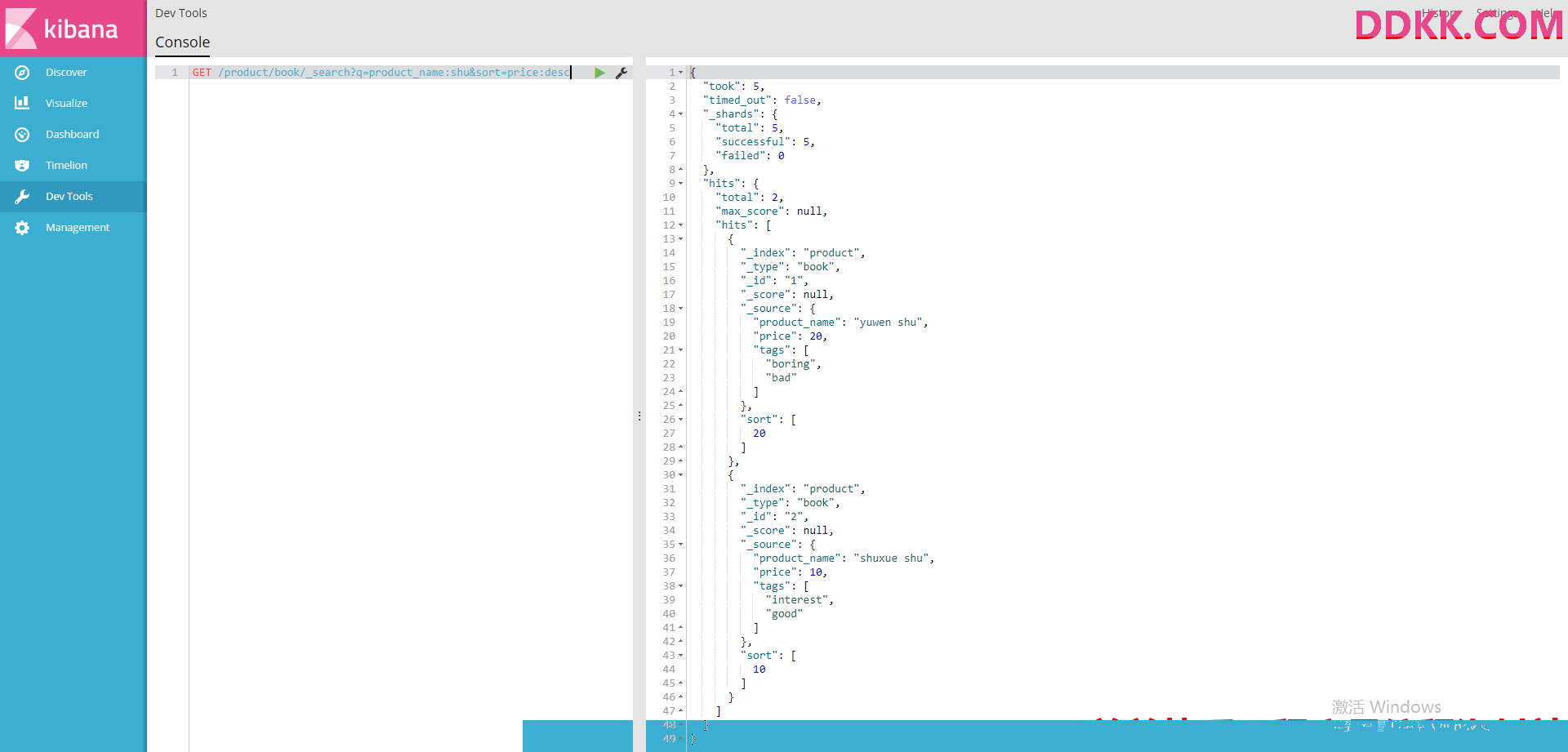1568x752 pixels.
Task: Collapse response root object at line 1
Action: click(681, 73)
